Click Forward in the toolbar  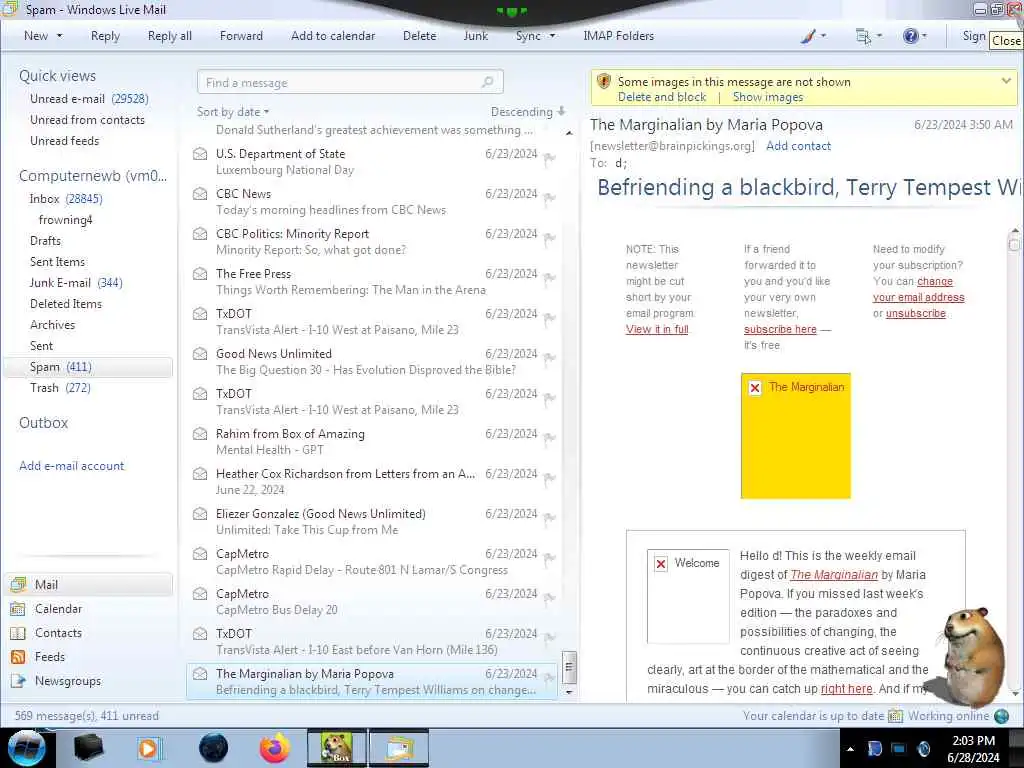coord(241,36)
